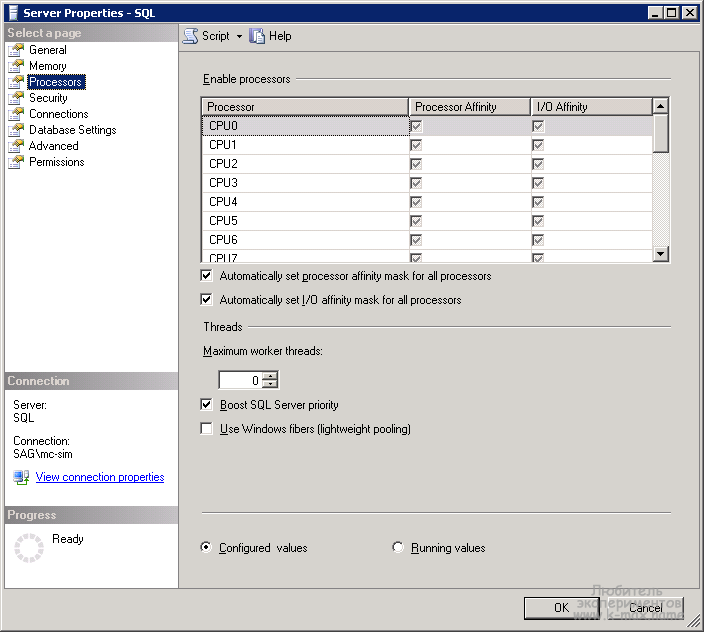
Task: Select Running values radio button
Action: pos(398,547)
